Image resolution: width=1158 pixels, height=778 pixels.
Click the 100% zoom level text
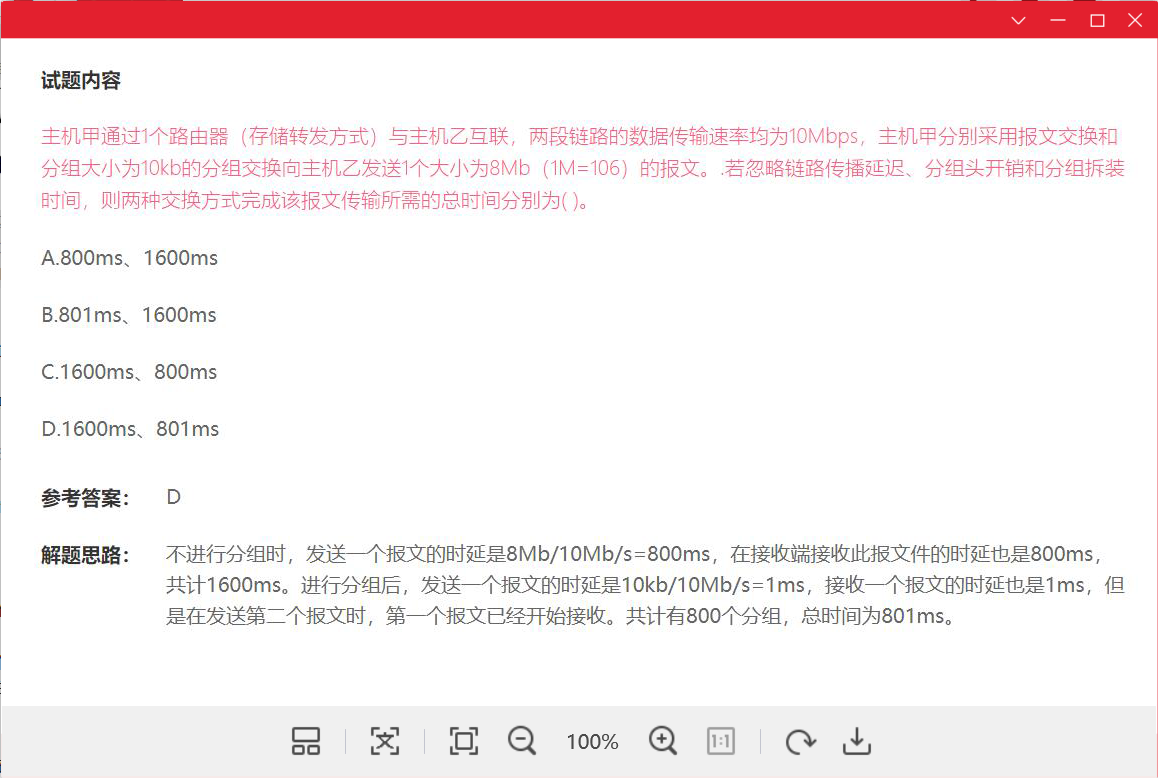592,742
